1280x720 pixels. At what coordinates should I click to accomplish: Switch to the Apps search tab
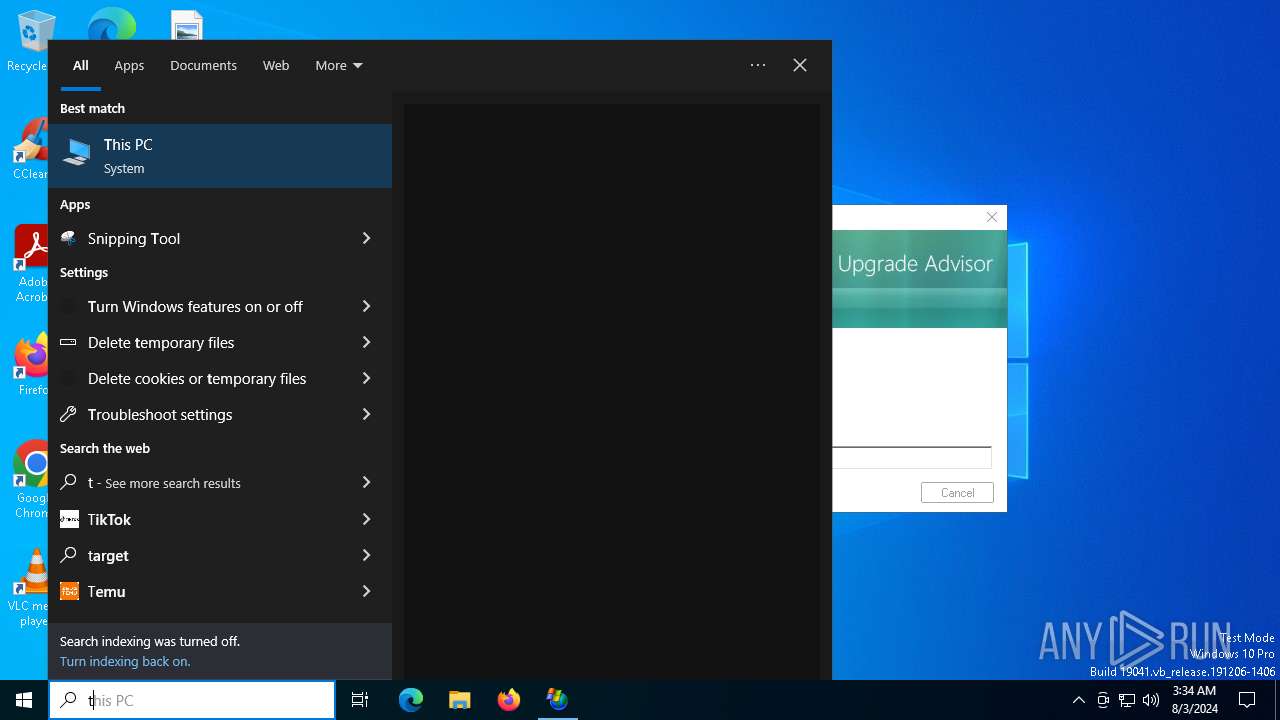point(129,65)
